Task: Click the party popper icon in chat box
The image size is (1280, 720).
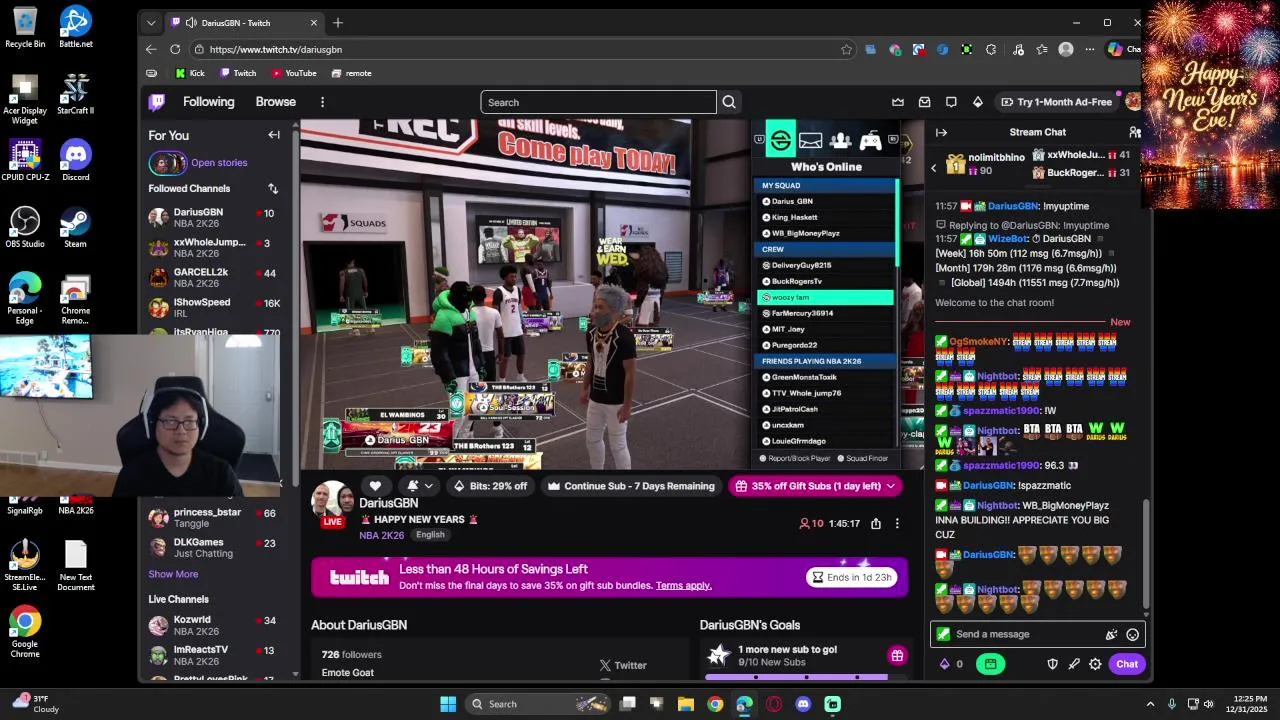Action: 1111,634
